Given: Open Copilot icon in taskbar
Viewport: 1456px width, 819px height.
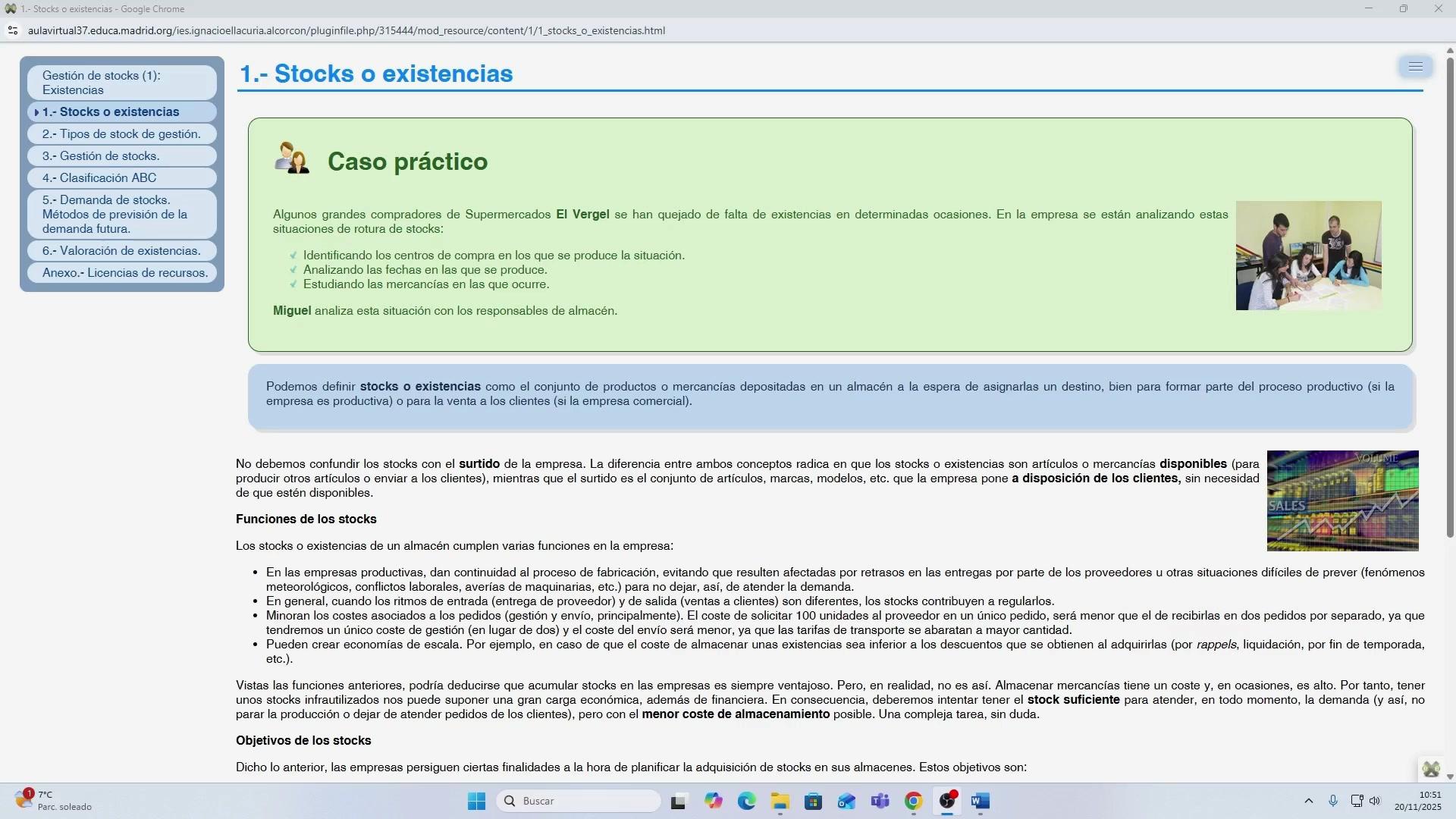Looking at the screenshot, I should tap(714, 802).
